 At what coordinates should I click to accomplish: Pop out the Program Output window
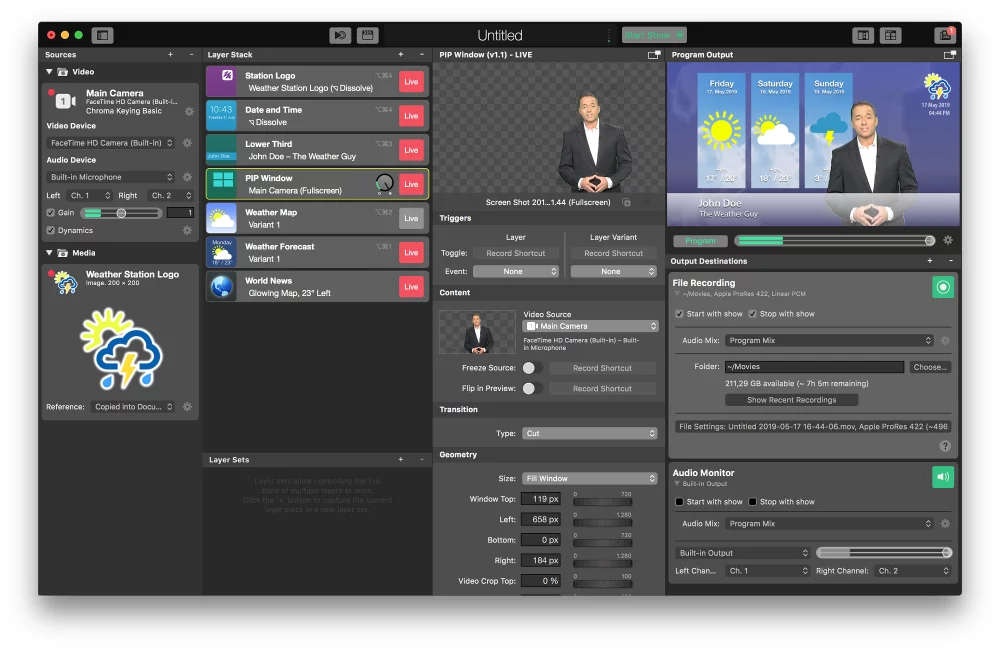click(x=950, y=55)
